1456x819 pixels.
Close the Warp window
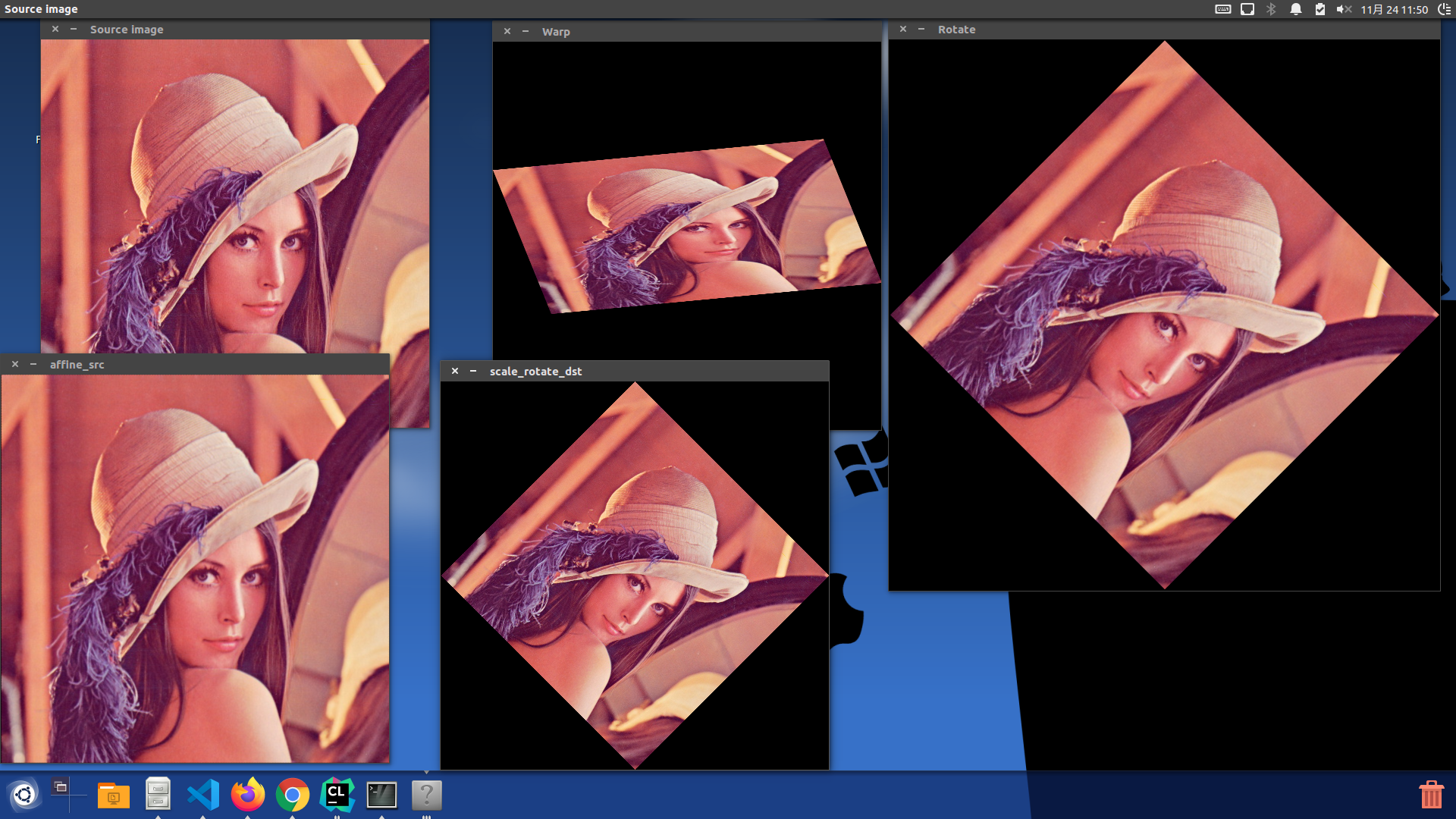pyautogui.click(x=507, y=31)
